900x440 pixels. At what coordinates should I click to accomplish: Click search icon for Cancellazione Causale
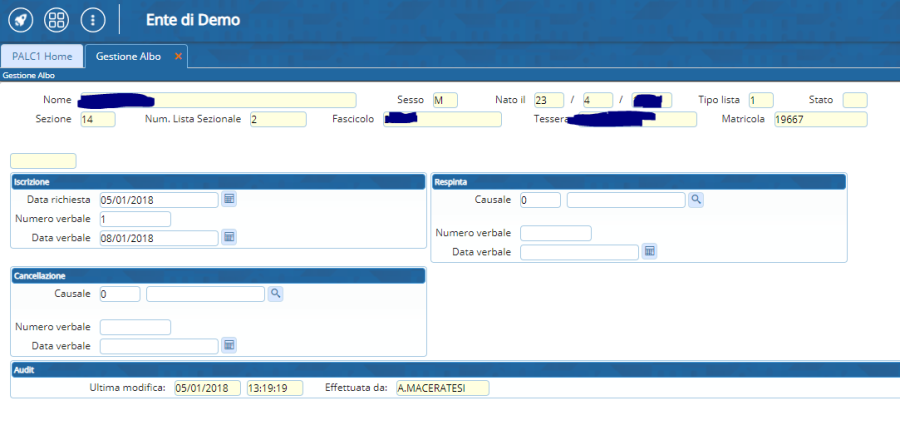point(275,293)
